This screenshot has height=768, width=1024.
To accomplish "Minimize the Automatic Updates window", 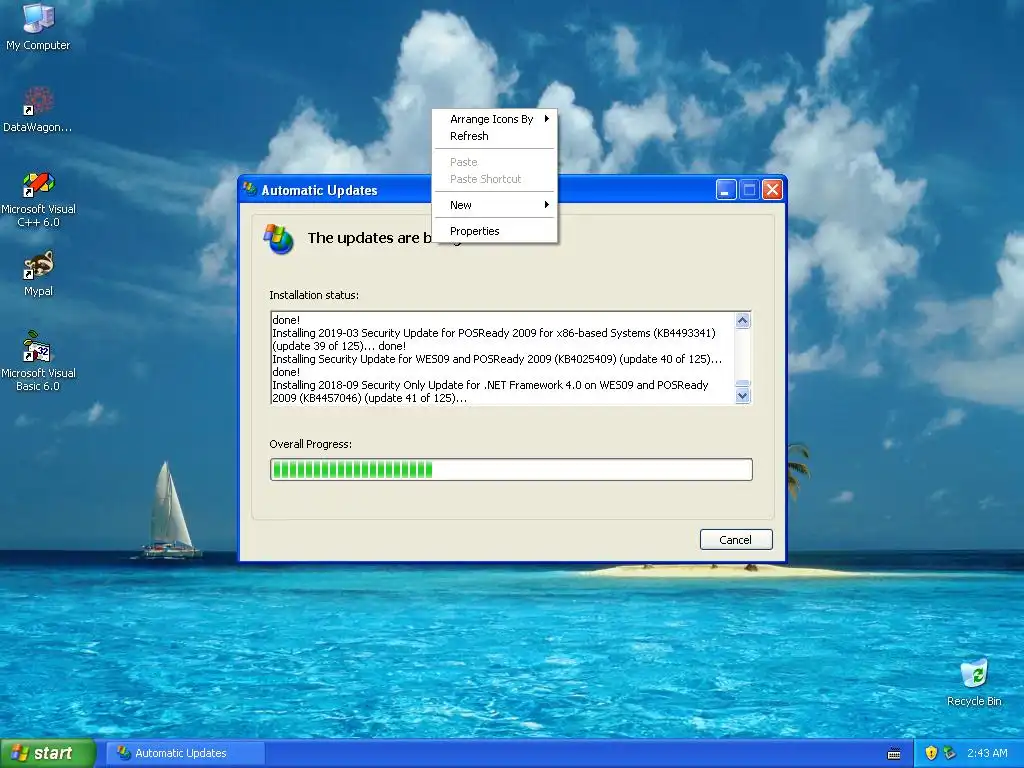I will (x=726, y=190).
